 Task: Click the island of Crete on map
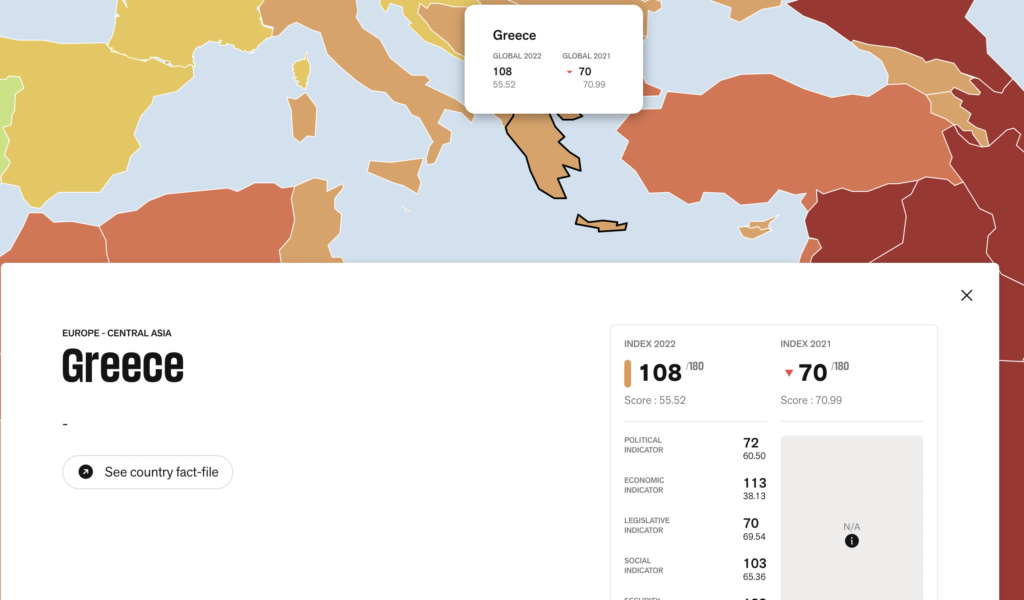pos(602,224)
